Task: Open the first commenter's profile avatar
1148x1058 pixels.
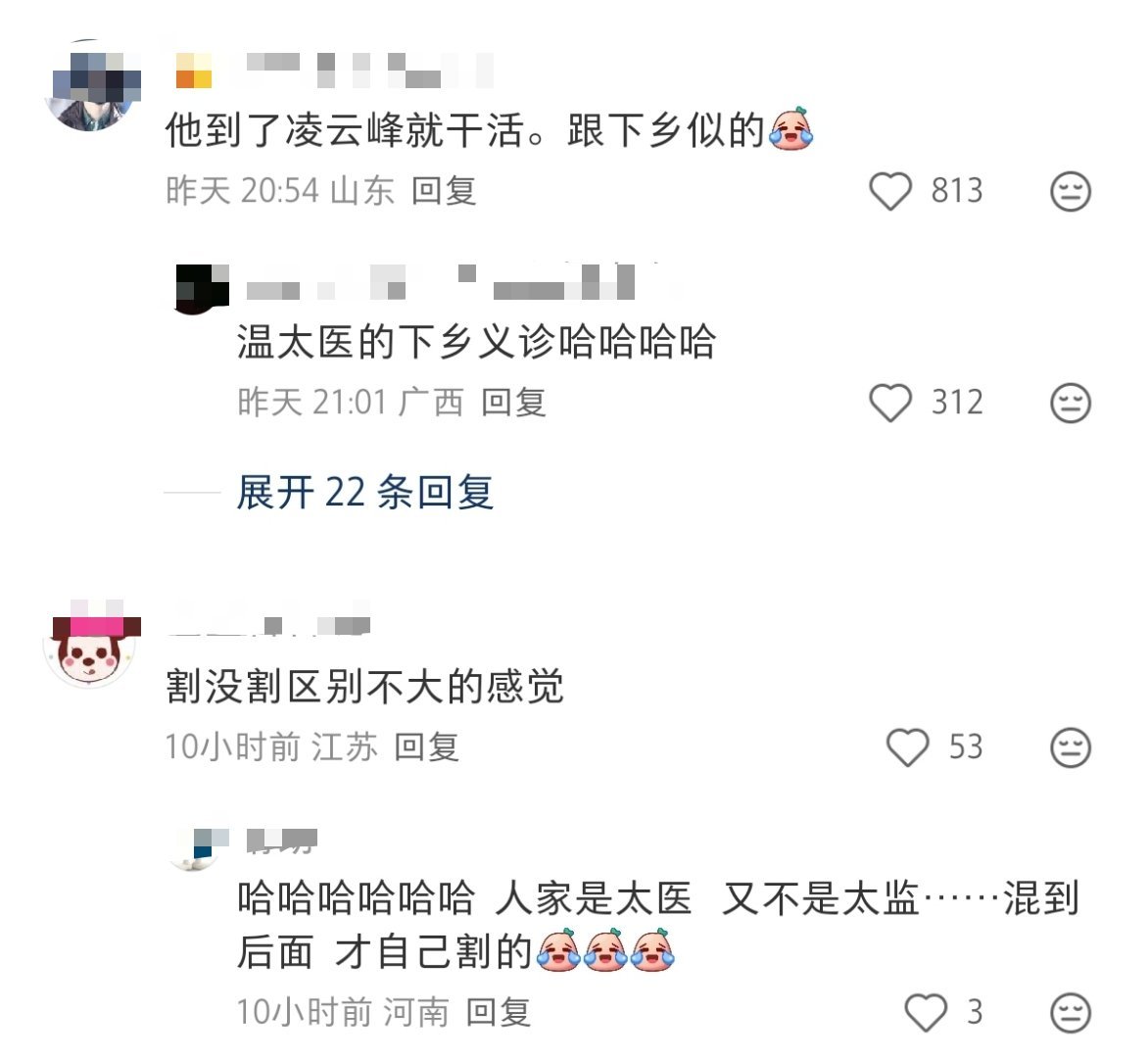Action: [92, 86]
